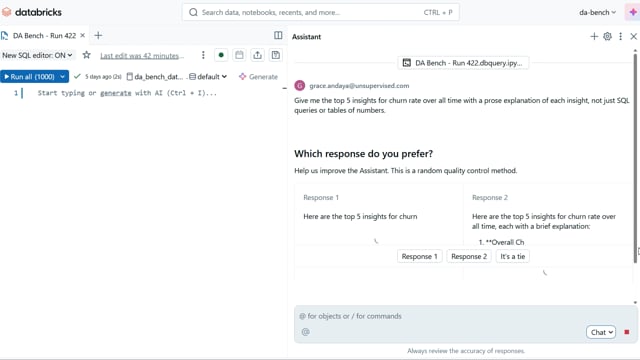Expand the Run all options arrow
The height and width of the screenshot is (360, 640).
coord(62,77)
